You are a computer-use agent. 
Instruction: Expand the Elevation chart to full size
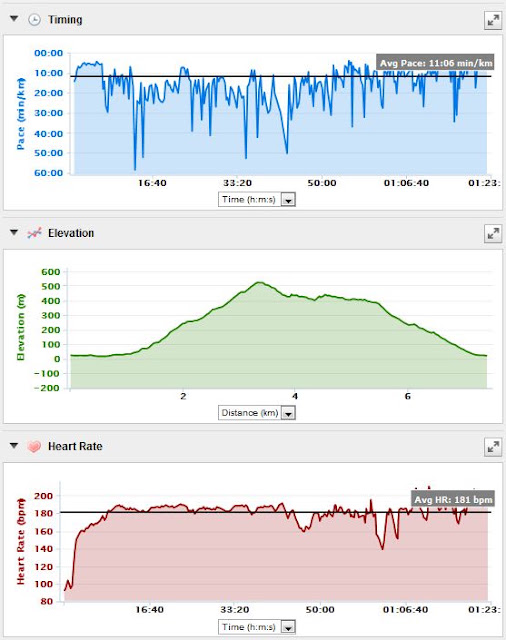point(493,233)
